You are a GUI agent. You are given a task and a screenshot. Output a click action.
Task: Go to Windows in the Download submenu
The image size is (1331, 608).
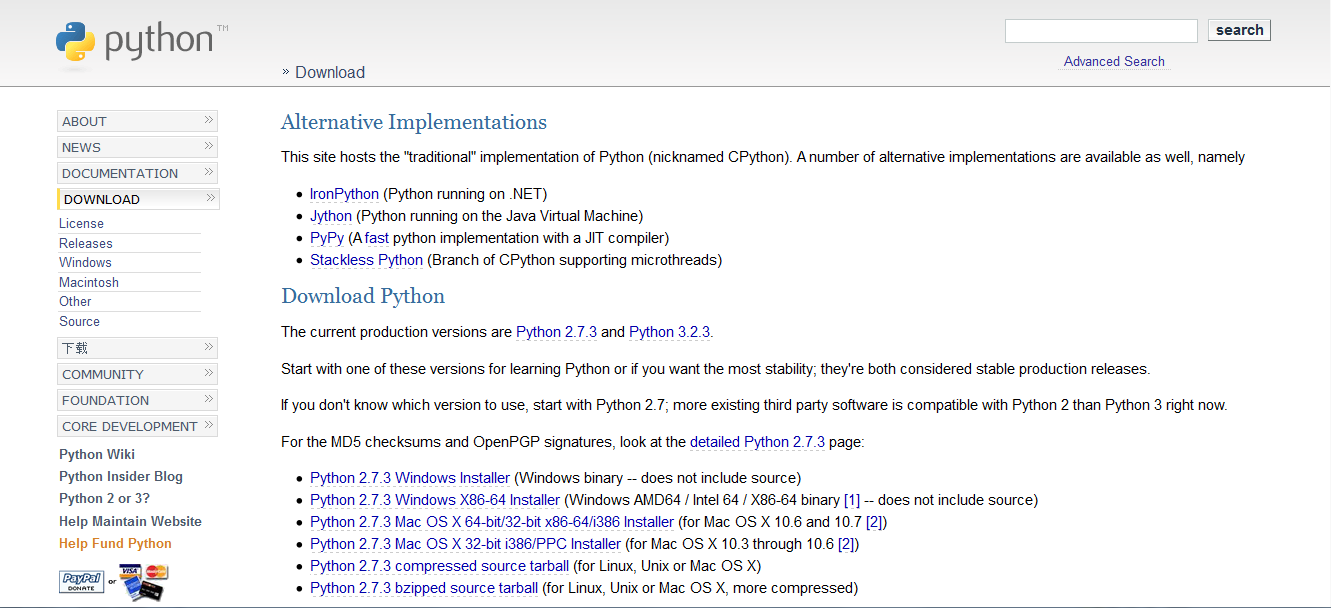tap(85, 263)
